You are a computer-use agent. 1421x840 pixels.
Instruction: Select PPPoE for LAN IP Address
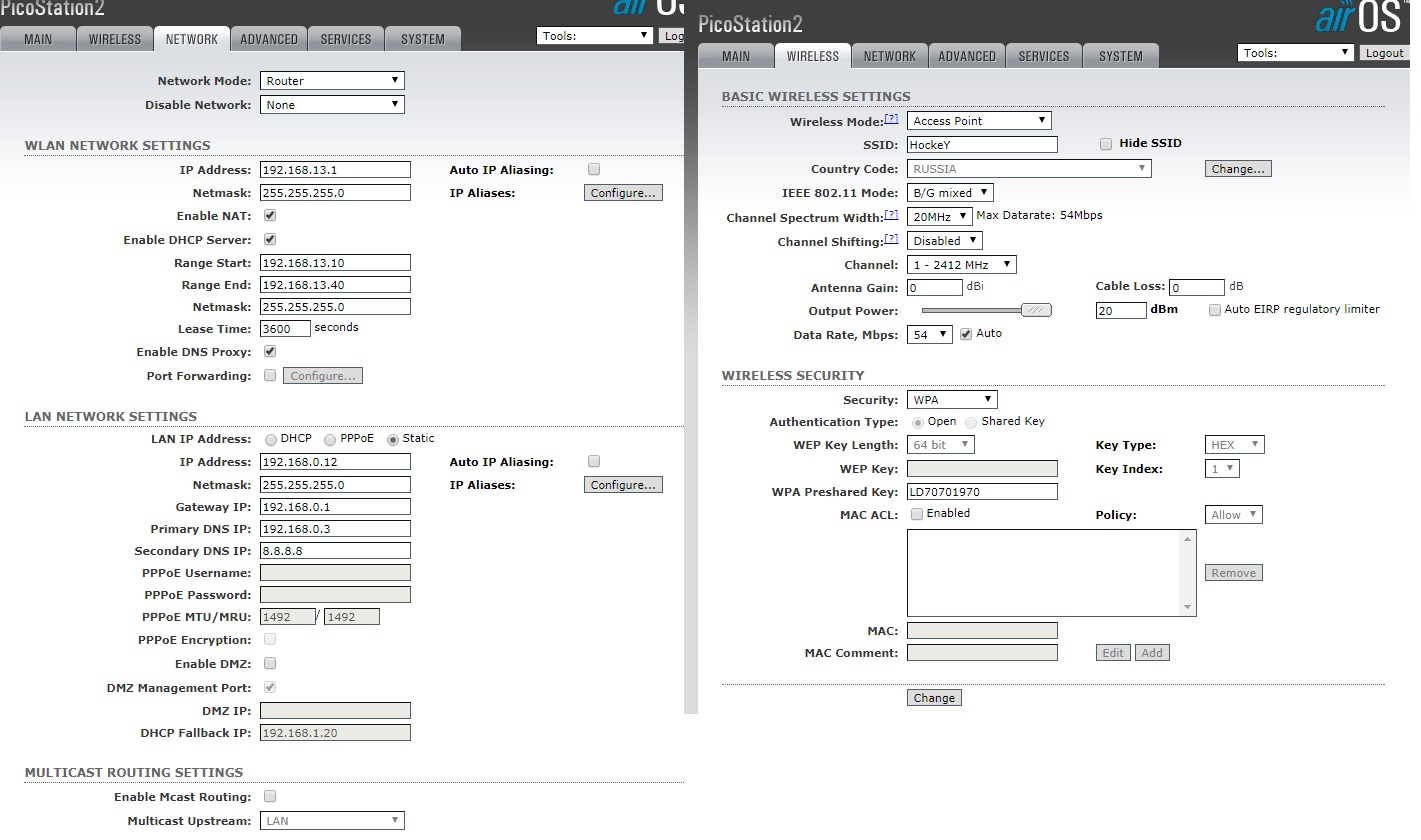[330, 439]
